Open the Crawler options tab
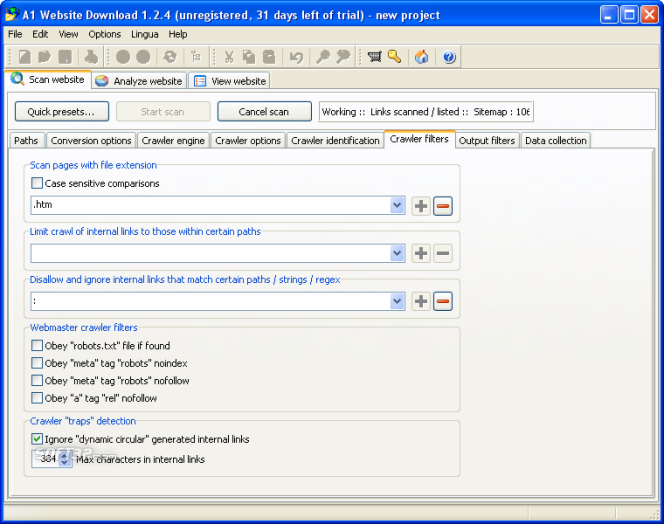This screenshot has width=664, height=524. click(248, 141)
